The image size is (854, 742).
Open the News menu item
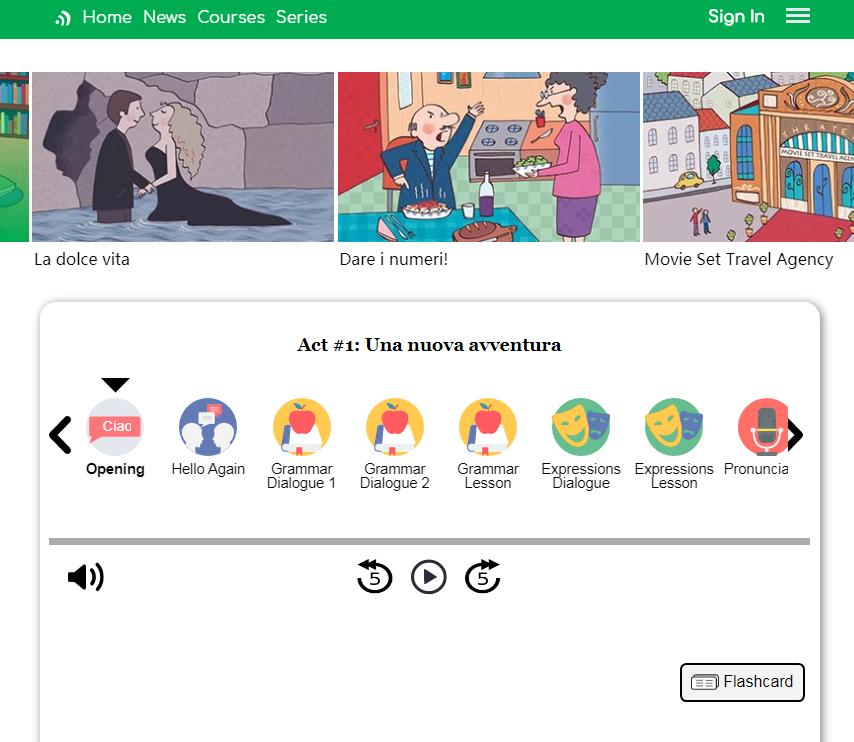[164, 17]
